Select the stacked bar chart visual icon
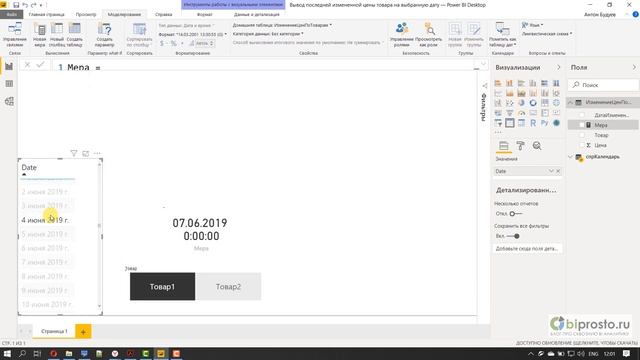The image size is (640, 360). pos(498,83)
